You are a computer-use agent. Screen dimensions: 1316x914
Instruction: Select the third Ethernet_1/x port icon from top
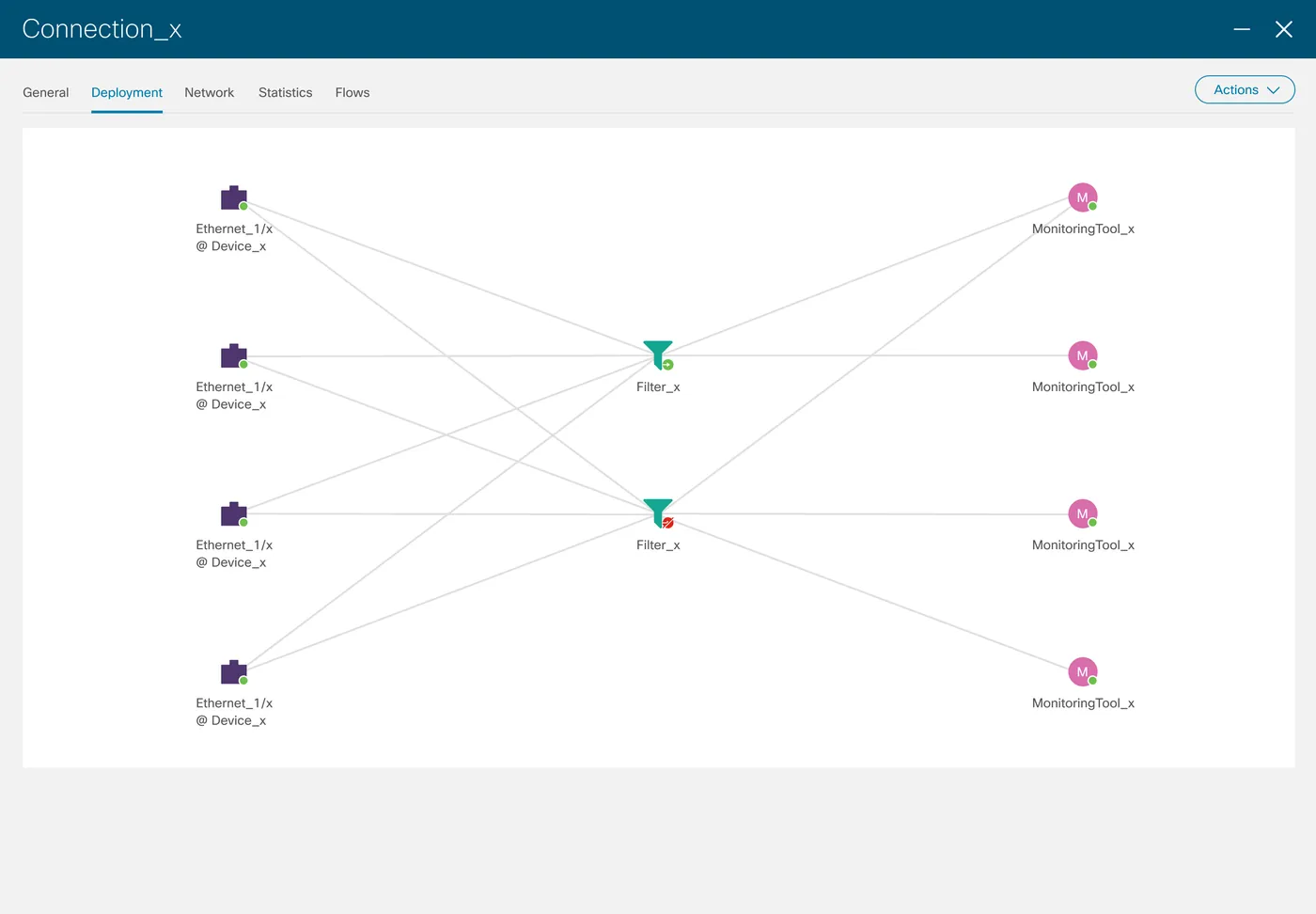pyautogui.click(x=234, y=513)
